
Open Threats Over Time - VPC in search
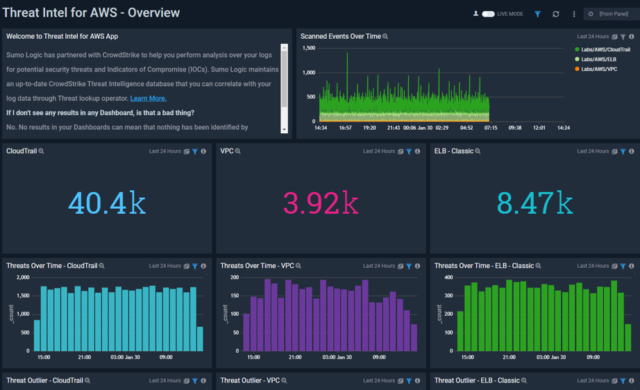[x=298, y=266]
